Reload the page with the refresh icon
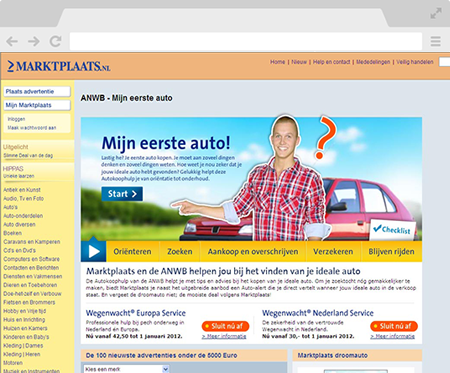 pos(55,41)
